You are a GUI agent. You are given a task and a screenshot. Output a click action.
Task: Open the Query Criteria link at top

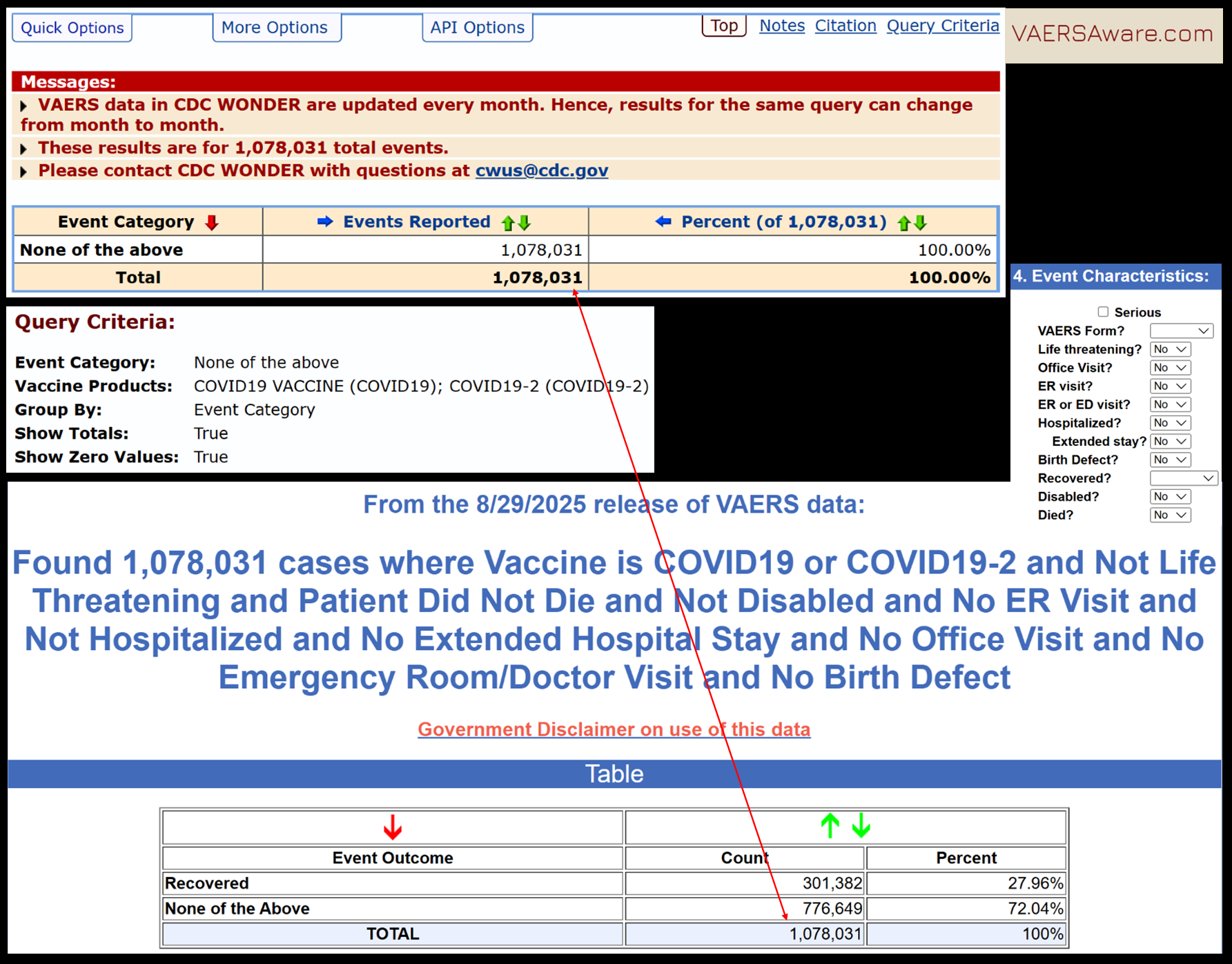click(x=943, y=26)
